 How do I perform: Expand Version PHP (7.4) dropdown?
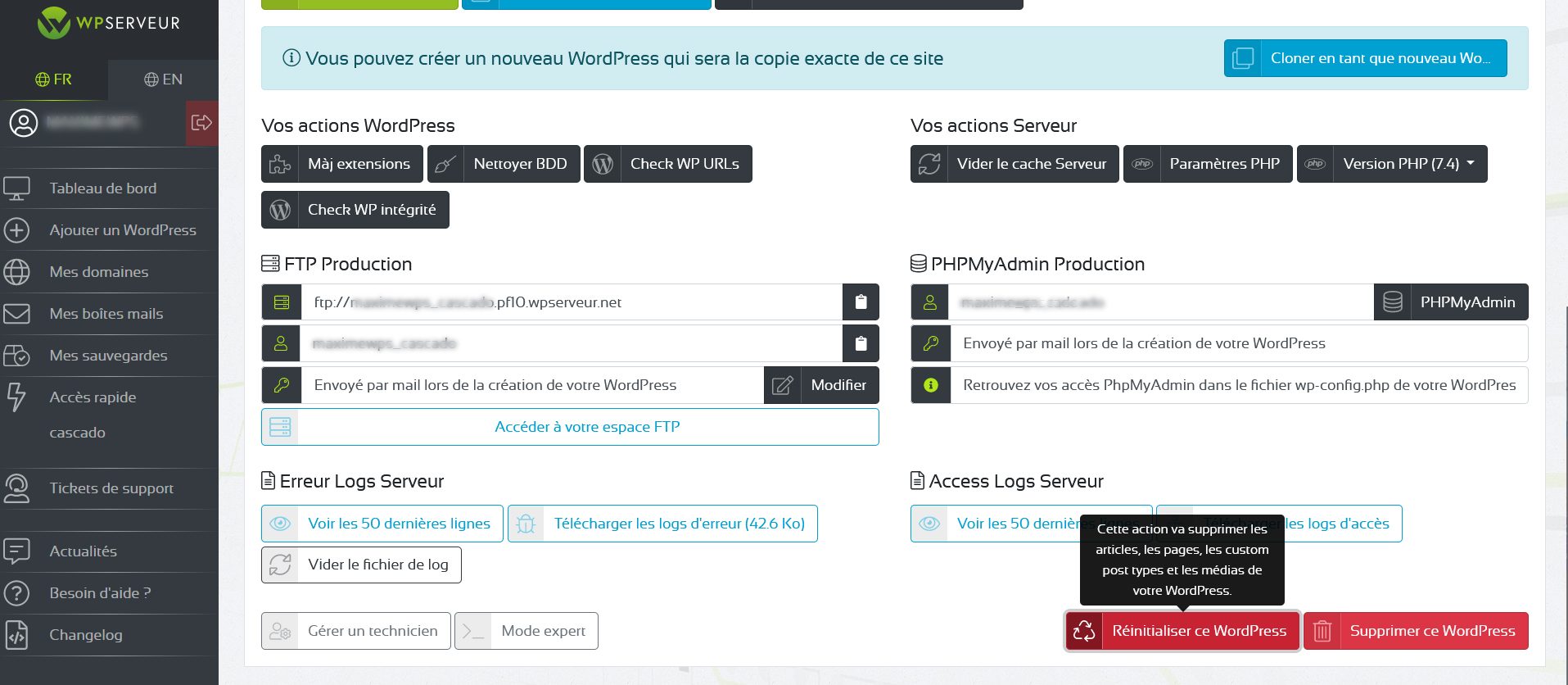point(1392,164)
